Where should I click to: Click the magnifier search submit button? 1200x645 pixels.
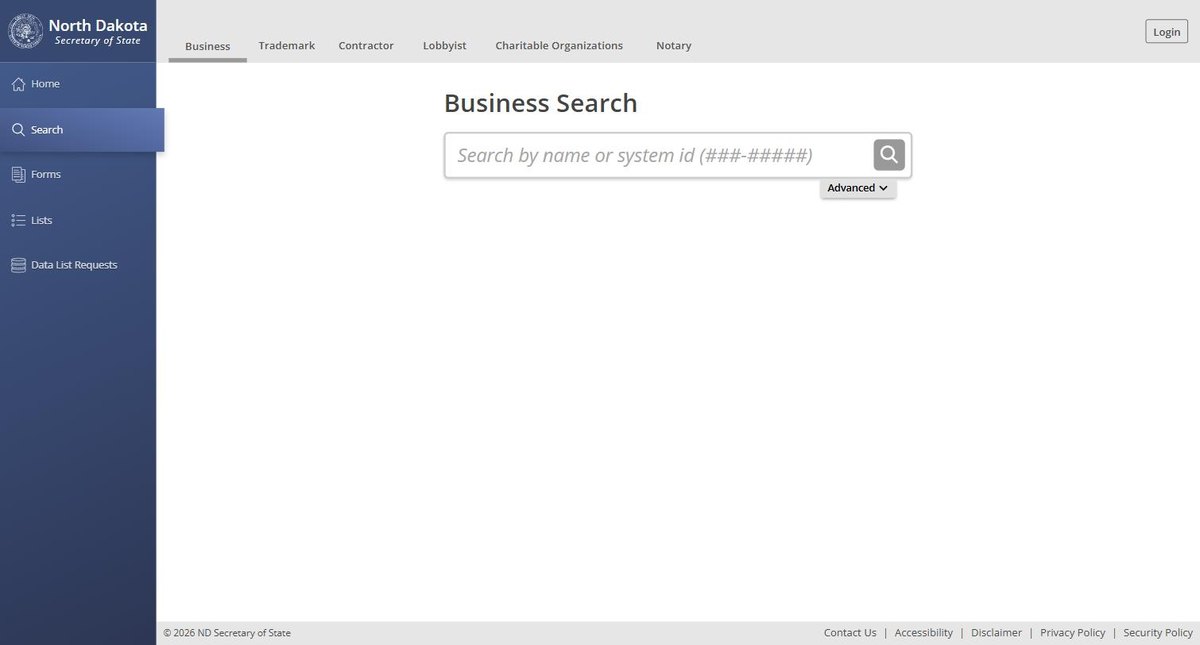889,155
